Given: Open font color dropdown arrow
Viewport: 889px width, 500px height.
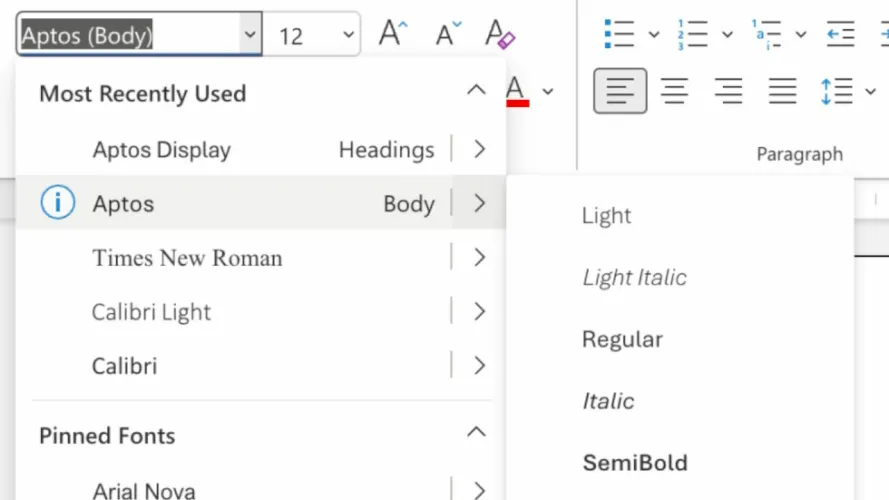Looking at the screenshot, I should pyautogui.click(x=548, y=92).
